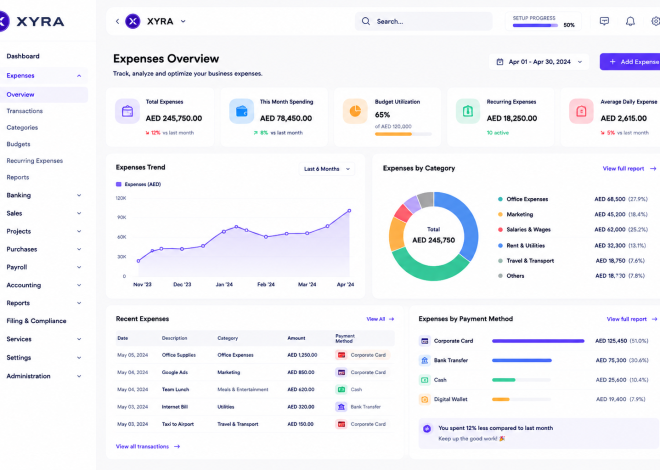This screenshot has width=660, height=470.
Task: Click the calendar icon in date range
Action: [x=500, y=62]
